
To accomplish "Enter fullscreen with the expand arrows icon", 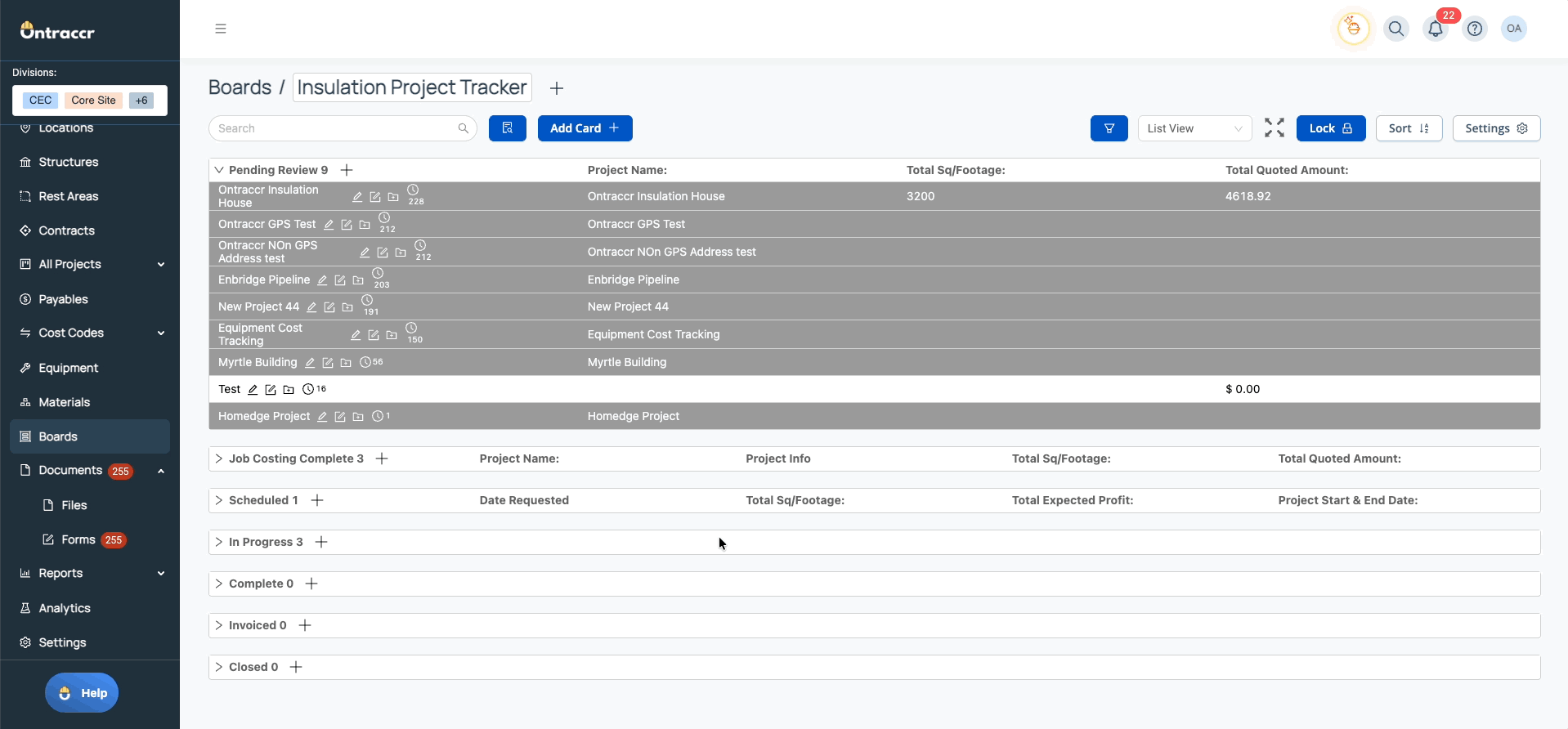I will 1275,128.
